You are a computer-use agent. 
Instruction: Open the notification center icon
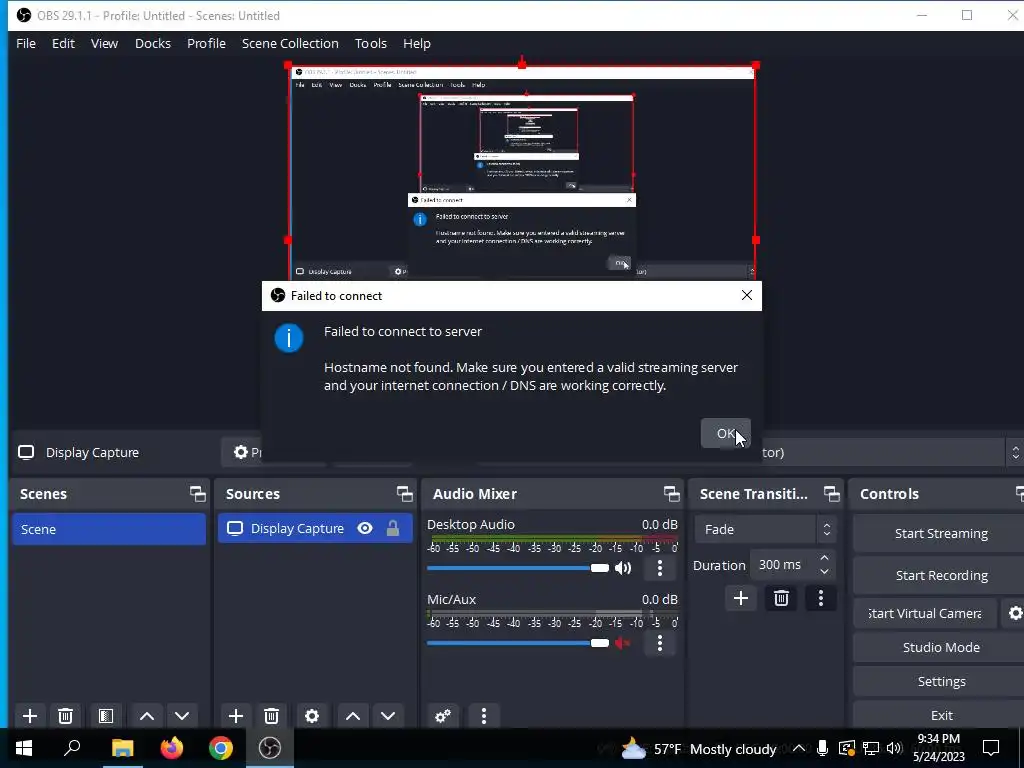coord(991,748)
